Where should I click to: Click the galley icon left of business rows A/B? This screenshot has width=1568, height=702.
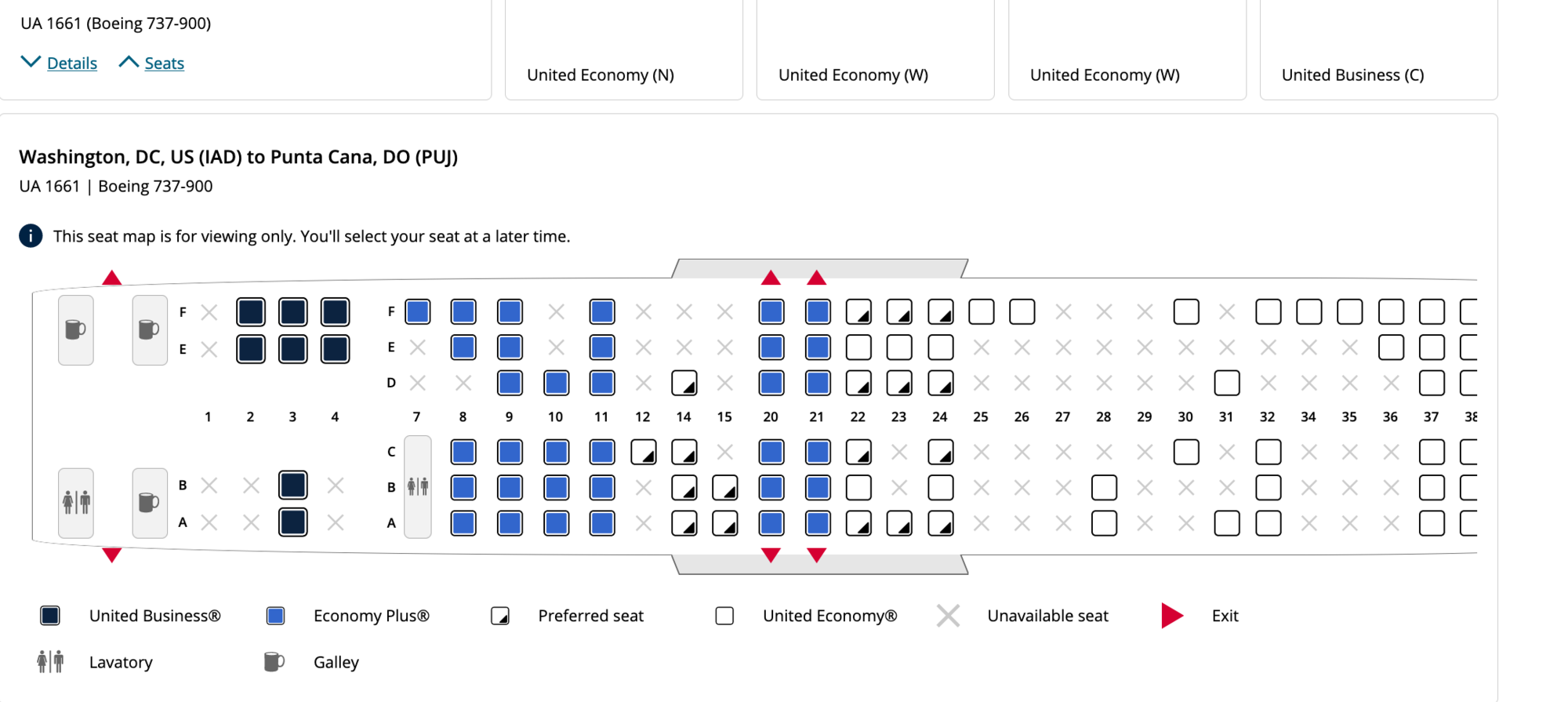[149, 502]
